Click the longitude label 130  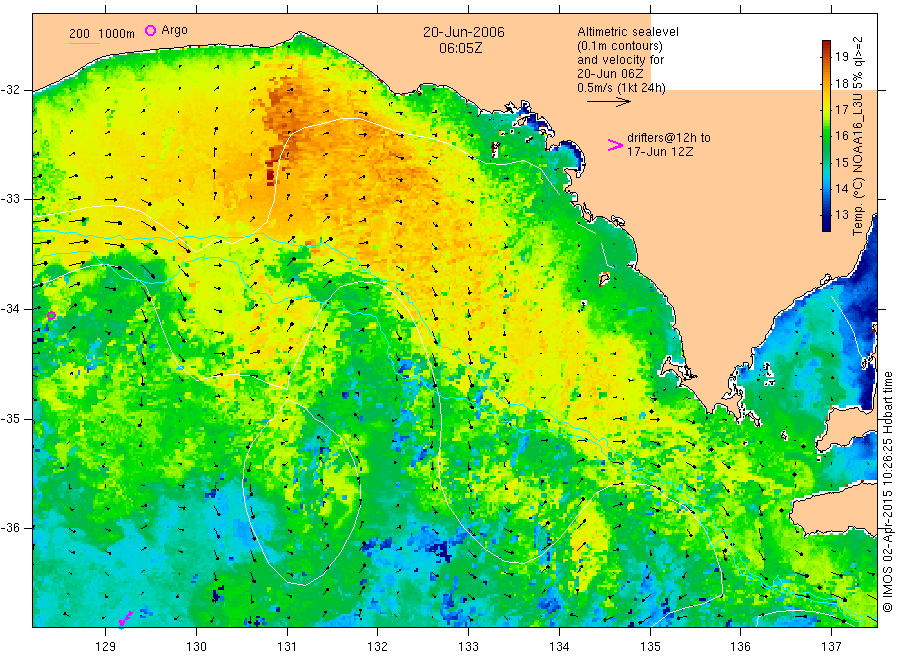coord(196,647)
